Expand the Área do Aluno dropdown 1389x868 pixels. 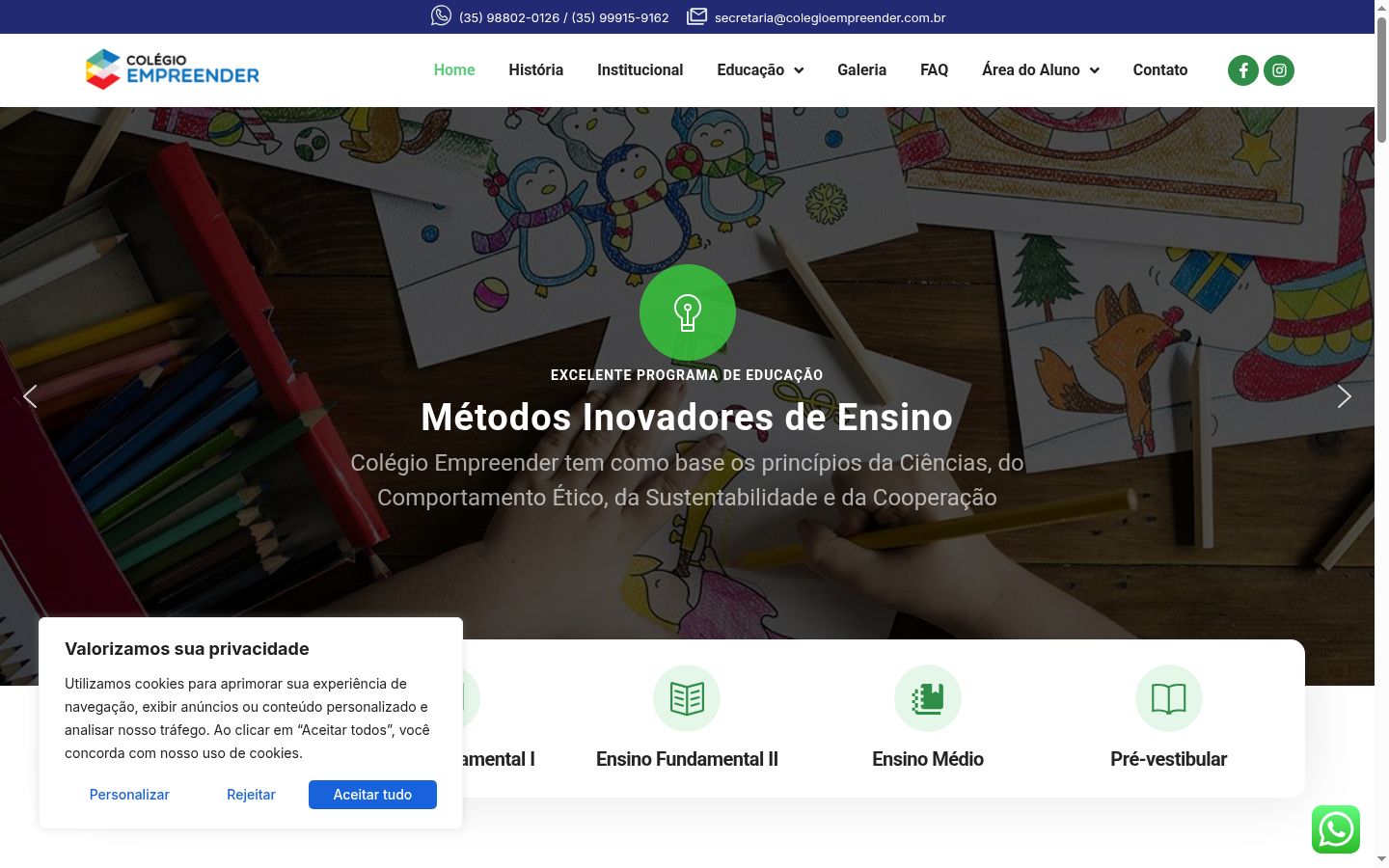pos(1041,70)
